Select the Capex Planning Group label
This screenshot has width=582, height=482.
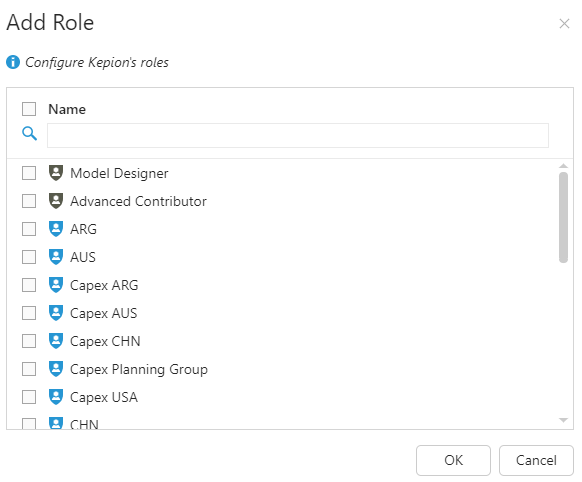pyautogui.click(x=139, y=370)
